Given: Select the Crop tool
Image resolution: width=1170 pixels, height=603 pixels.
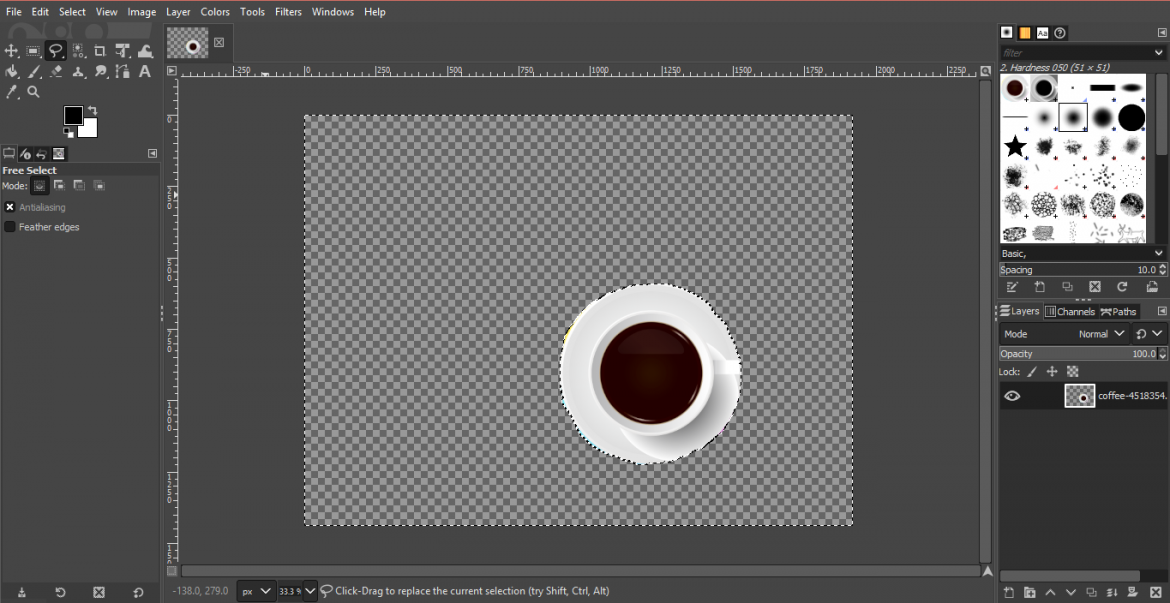Looking at the screenshot, I should pyautogui.click(x=99, y=51).
